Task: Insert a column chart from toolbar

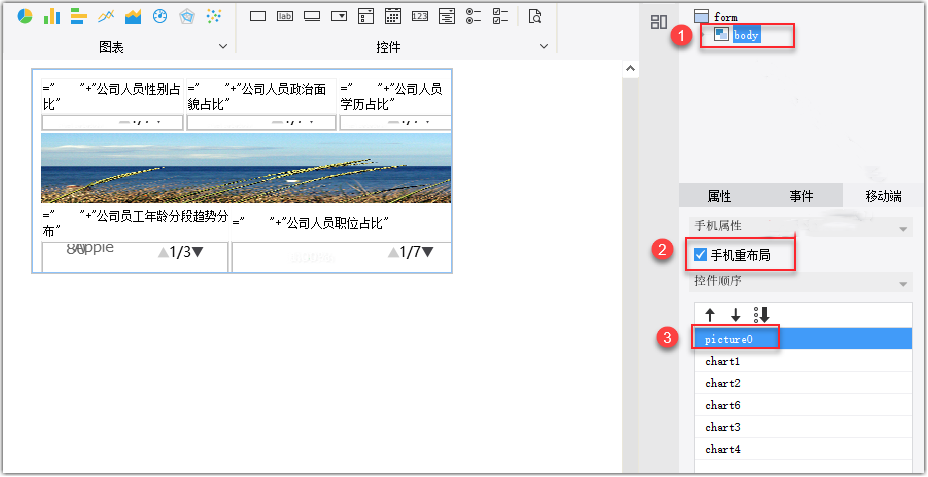Action: coord(52,16)
